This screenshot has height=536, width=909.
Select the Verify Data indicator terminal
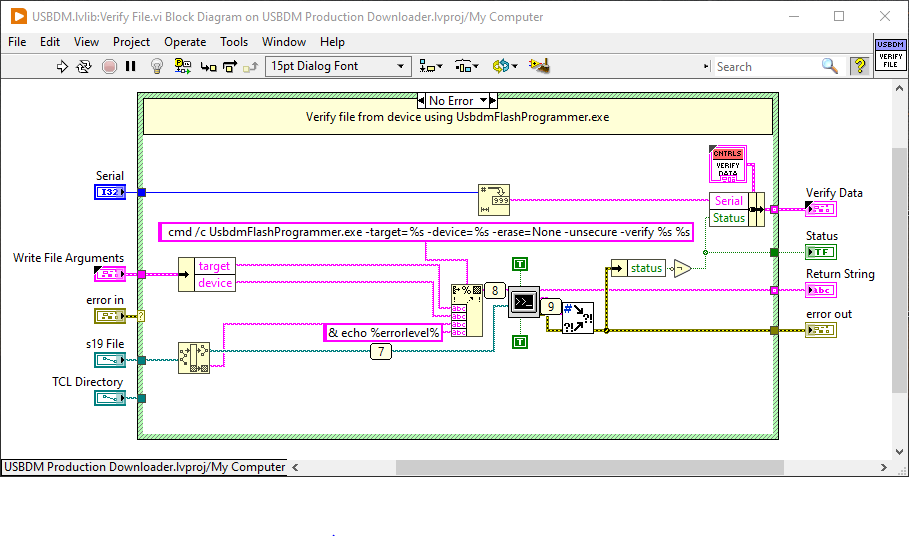click(x=821, y=209)
